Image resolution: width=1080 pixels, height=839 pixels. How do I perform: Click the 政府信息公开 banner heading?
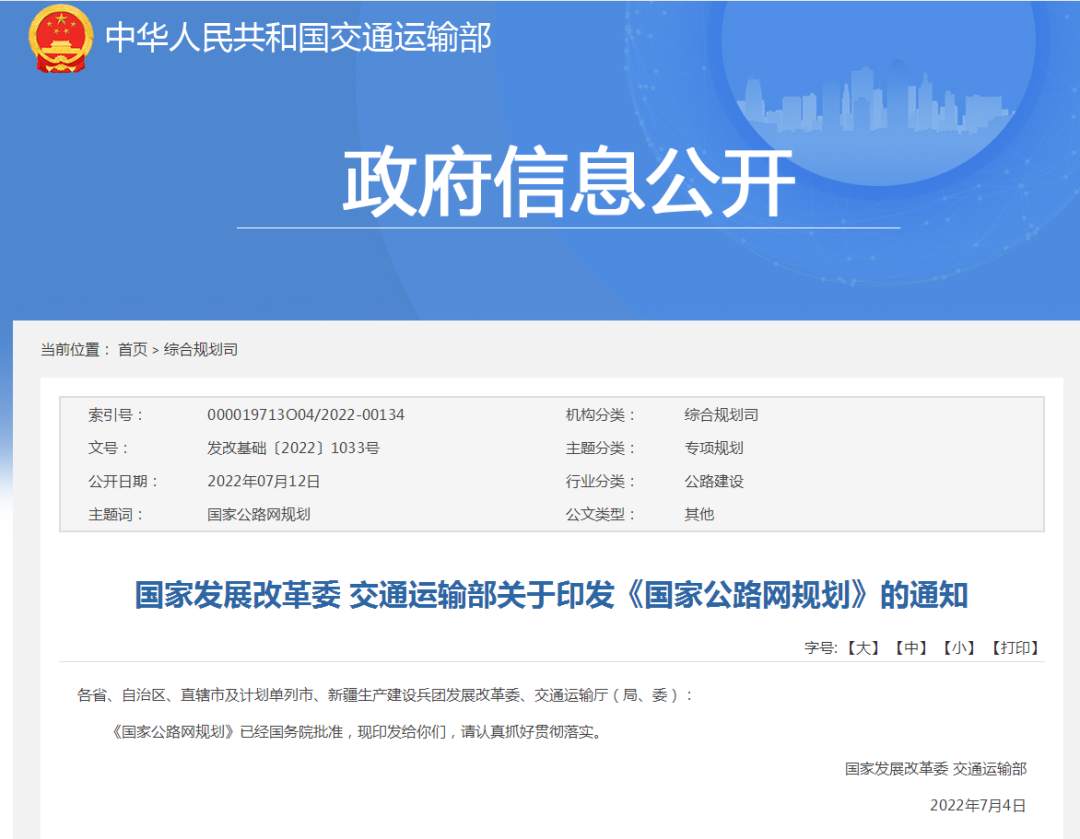(568, 181)
